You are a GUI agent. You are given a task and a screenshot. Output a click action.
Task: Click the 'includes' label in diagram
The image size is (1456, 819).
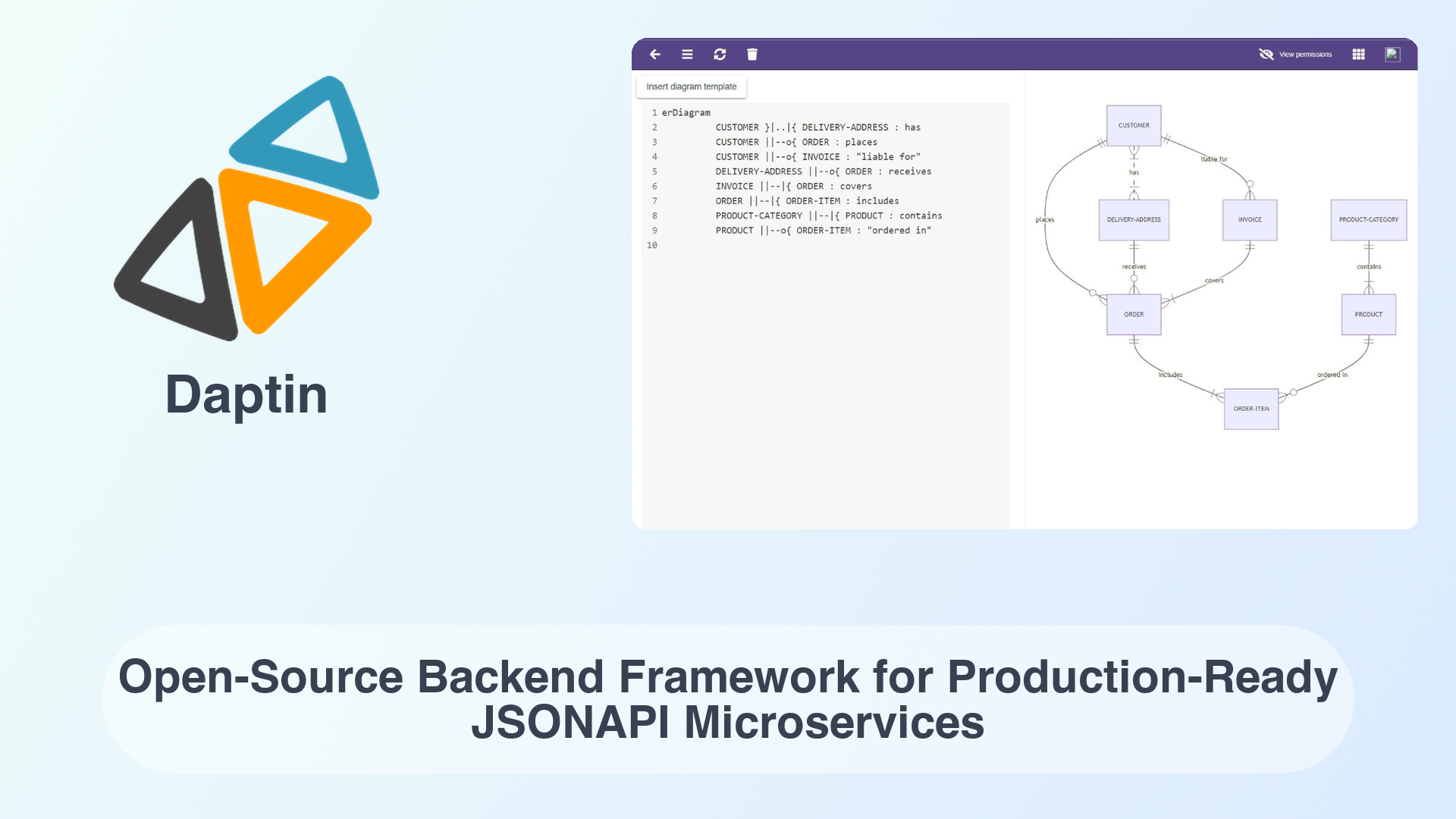point(1170,375)
